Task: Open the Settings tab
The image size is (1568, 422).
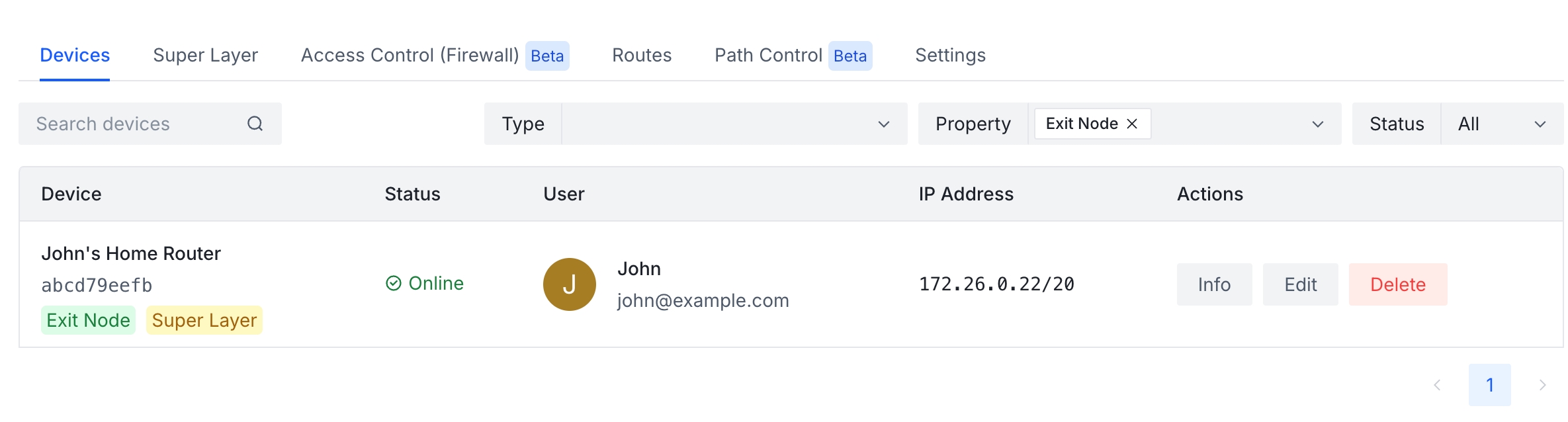Action: coord(950,56)
